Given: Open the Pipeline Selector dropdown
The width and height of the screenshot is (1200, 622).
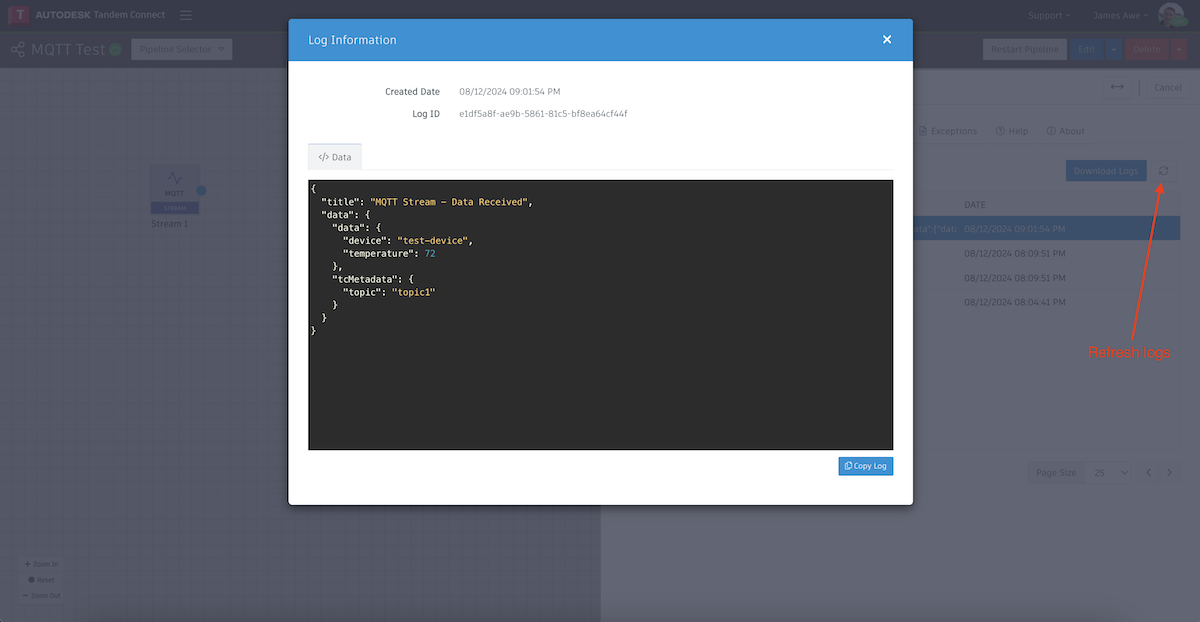Looking at the screenshot, I should (x=181, y=48).
